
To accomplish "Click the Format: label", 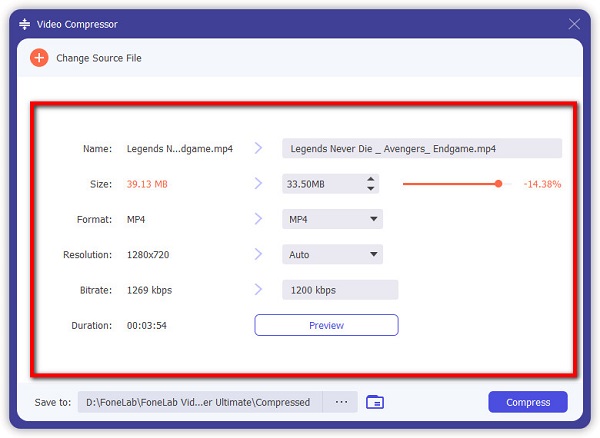I will 95,220.
